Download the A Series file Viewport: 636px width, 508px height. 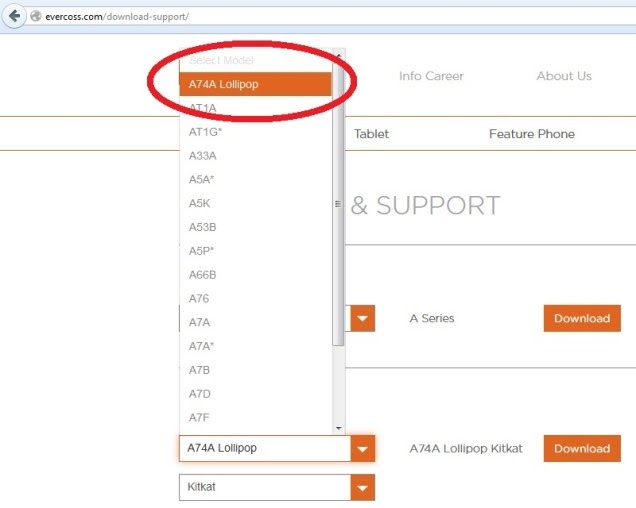pyautogui.click(x=582, y=319)
